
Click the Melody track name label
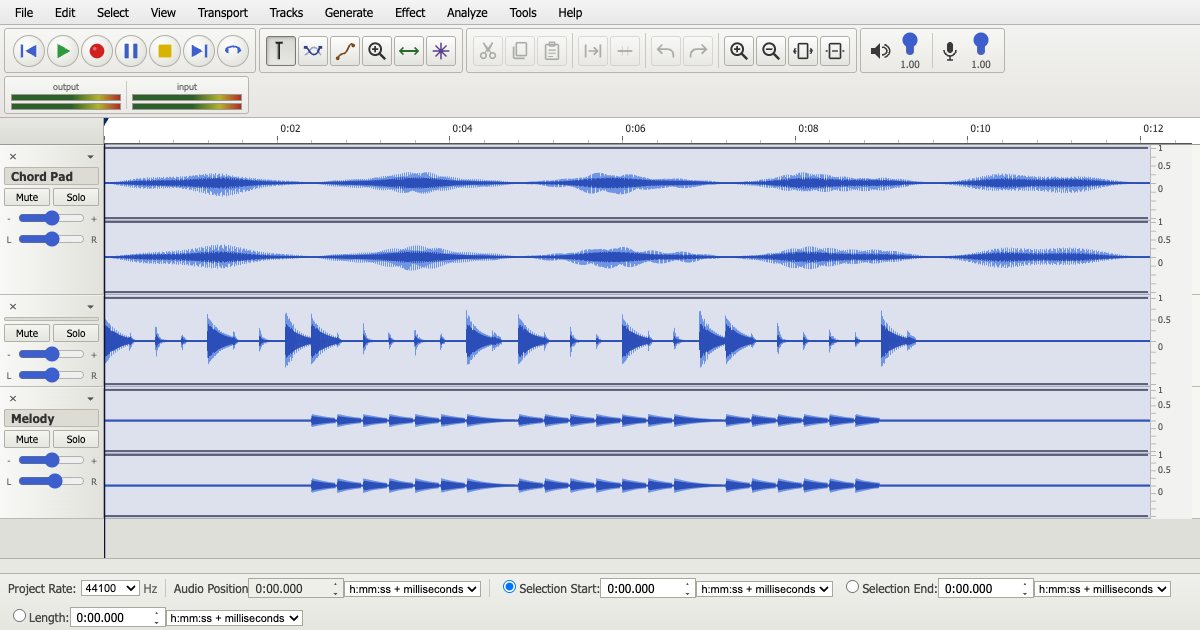(x=51, y=418)
